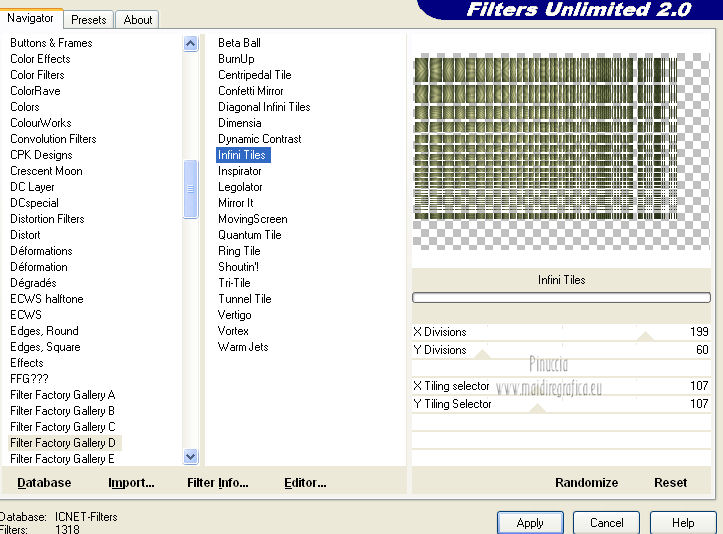Click the X Tiling selector slider
This screenshot has width=723, height=534.
coord(561,386)
